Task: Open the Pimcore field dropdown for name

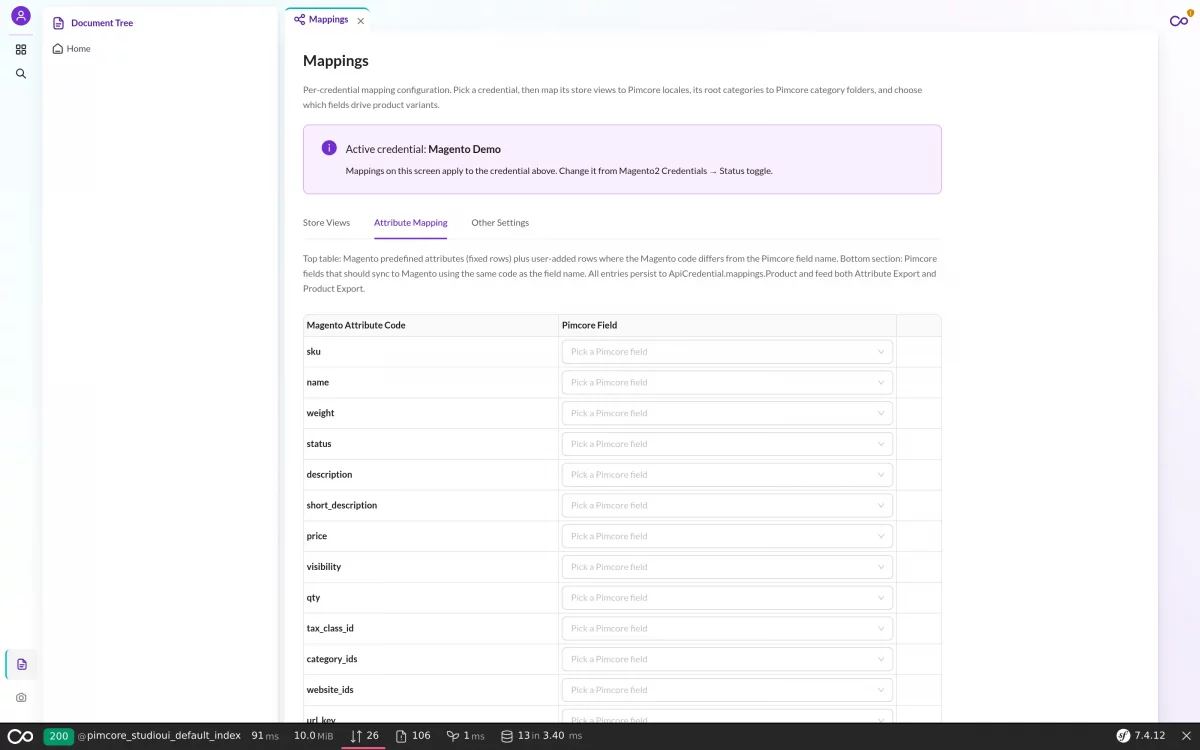Action: (x=727, y=382)
